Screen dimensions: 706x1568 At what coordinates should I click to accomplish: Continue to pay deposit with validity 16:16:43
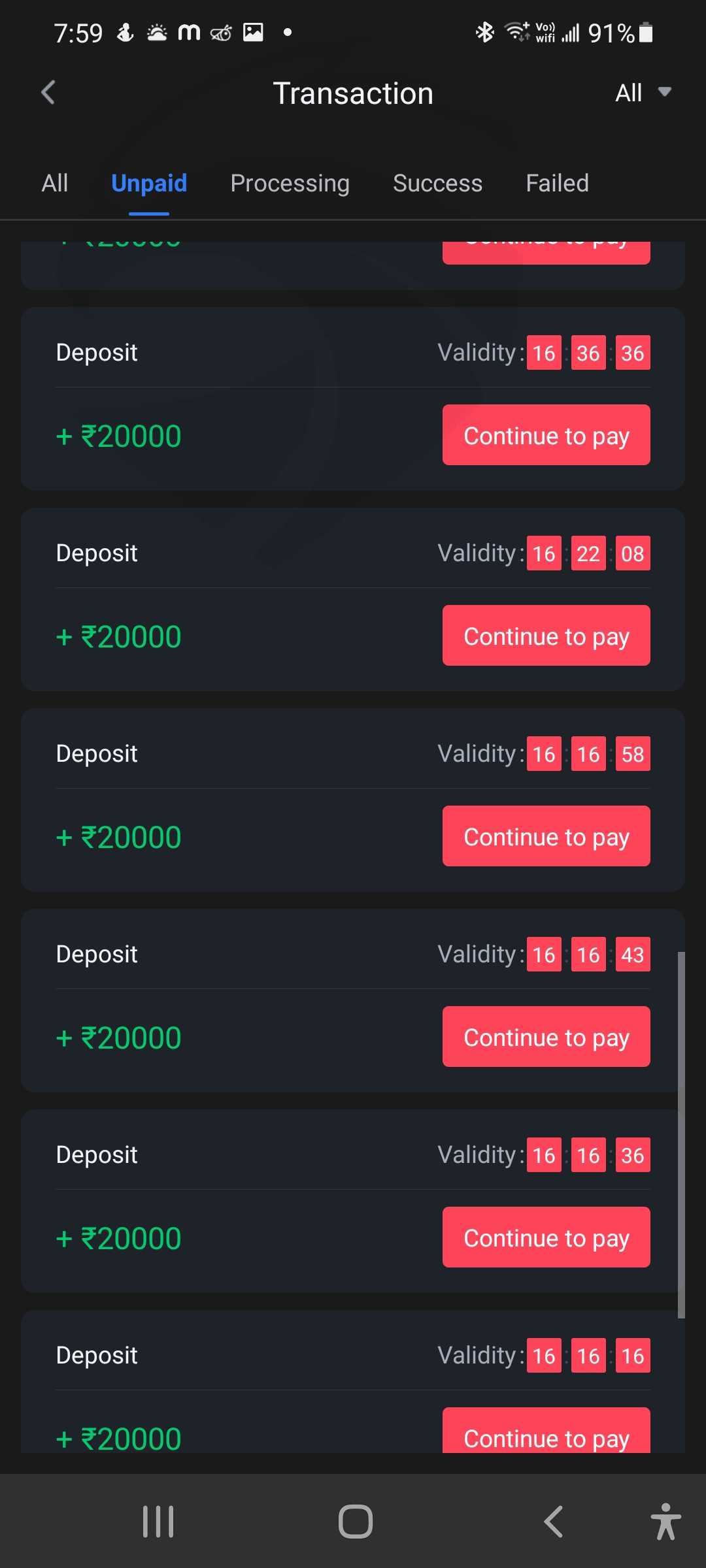pyautogui.click(x=546, y=1037)
